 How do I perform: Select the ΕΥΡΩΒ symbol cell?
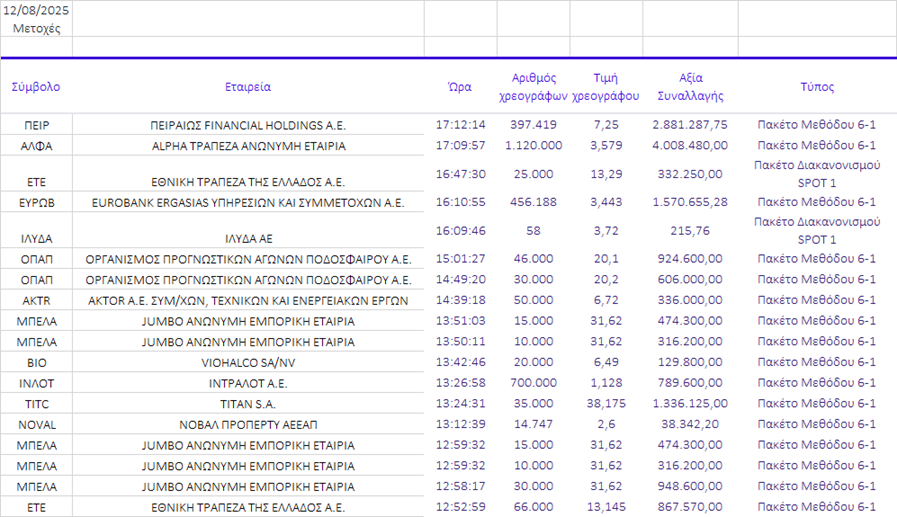click(37, 202)
